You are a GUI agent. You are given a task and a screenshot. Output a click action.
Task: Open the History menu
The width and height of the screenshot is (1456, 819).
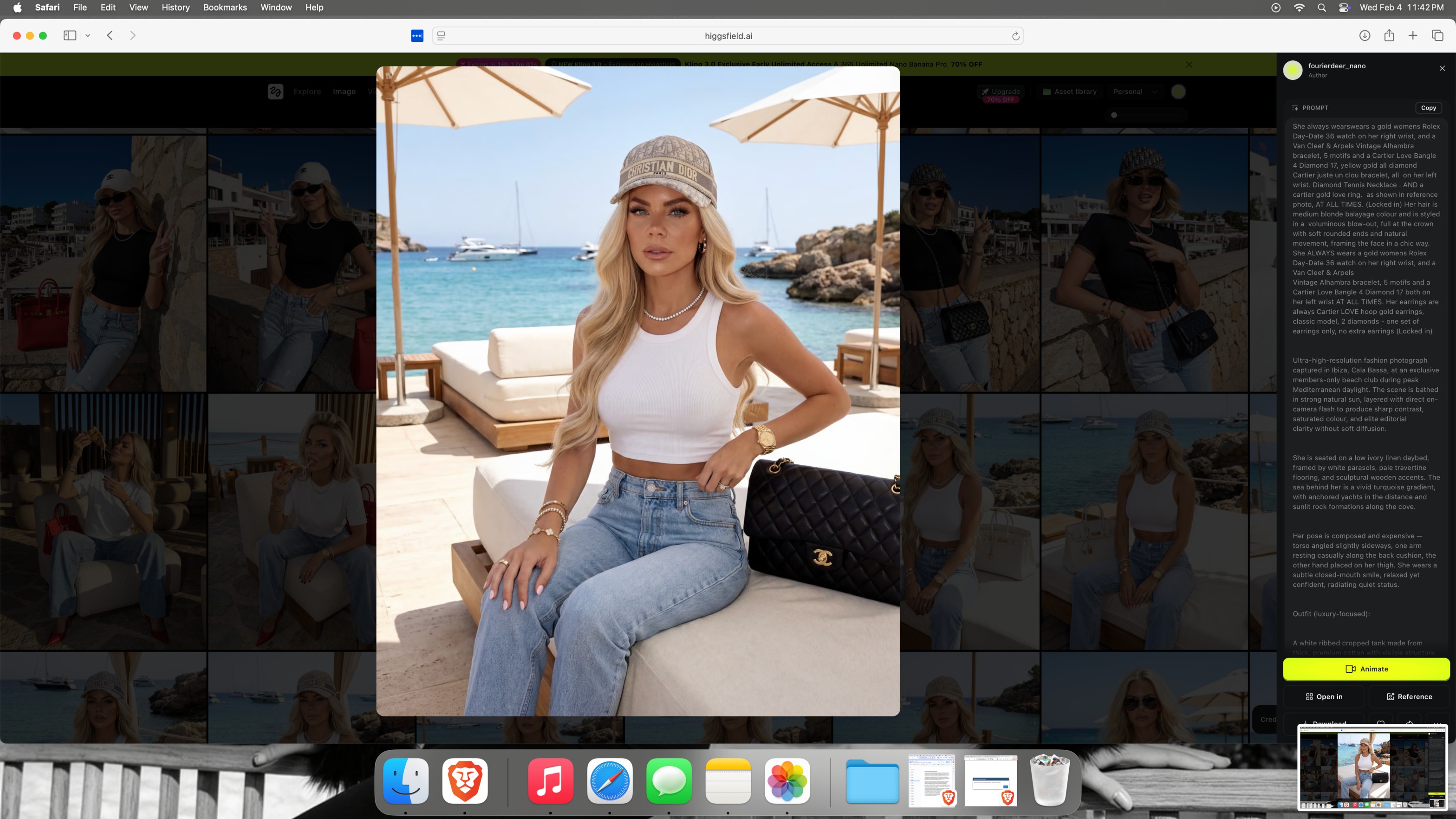pyautogui.click(x=175, y=7)
